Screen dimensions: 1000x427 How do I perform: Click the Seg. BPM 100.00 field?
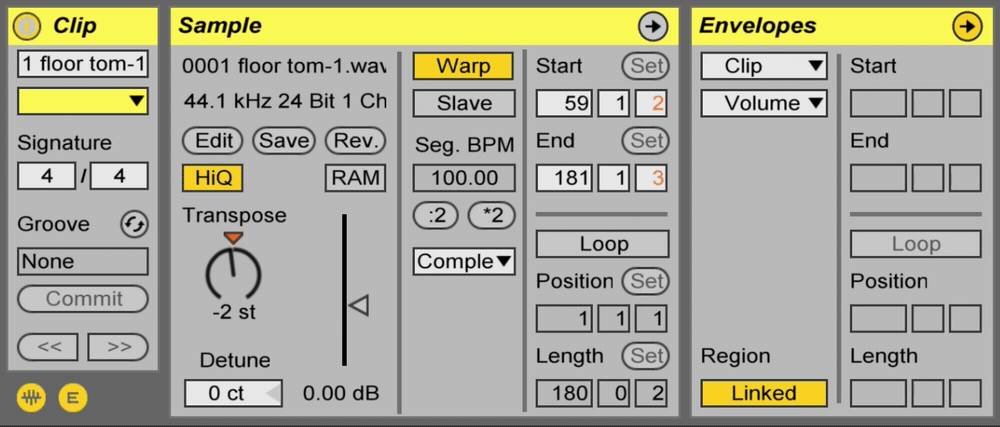point(464,178)
